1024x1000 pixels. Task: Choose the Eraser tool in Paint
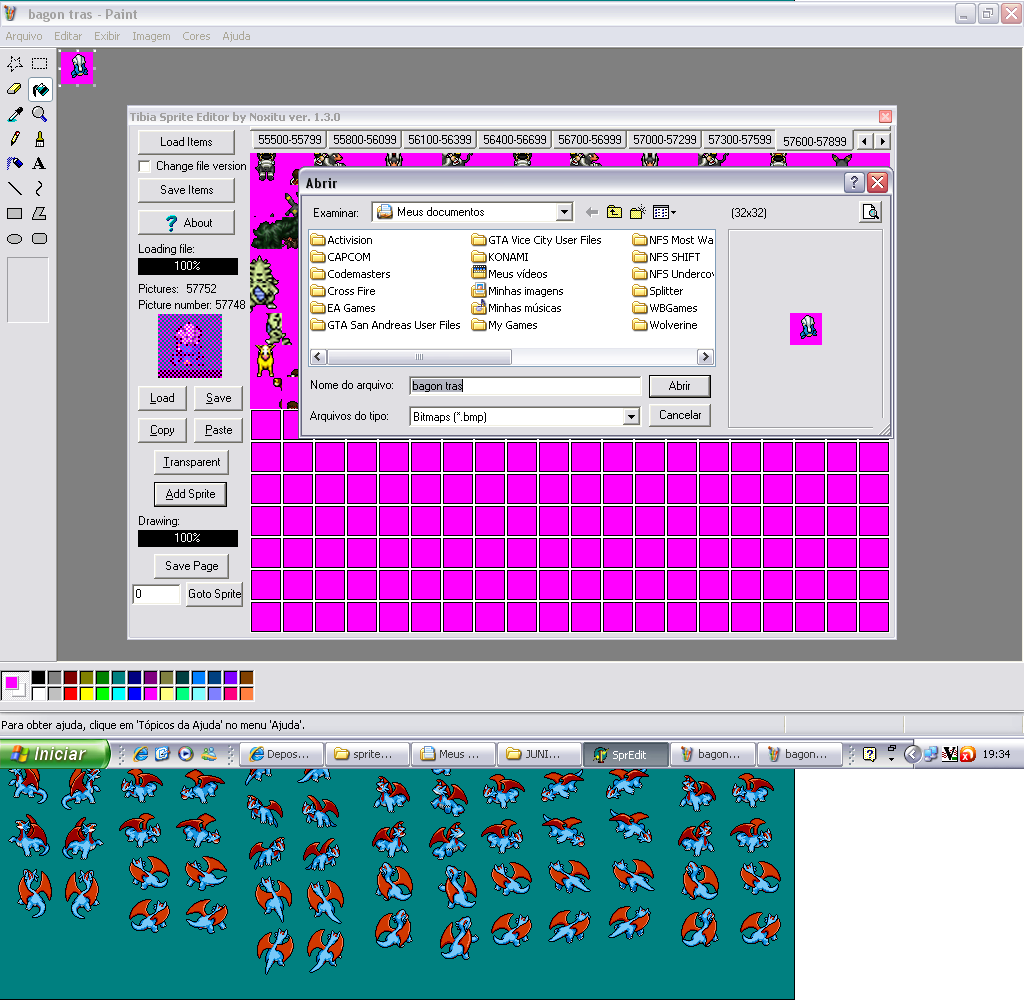tap(15, 89)
